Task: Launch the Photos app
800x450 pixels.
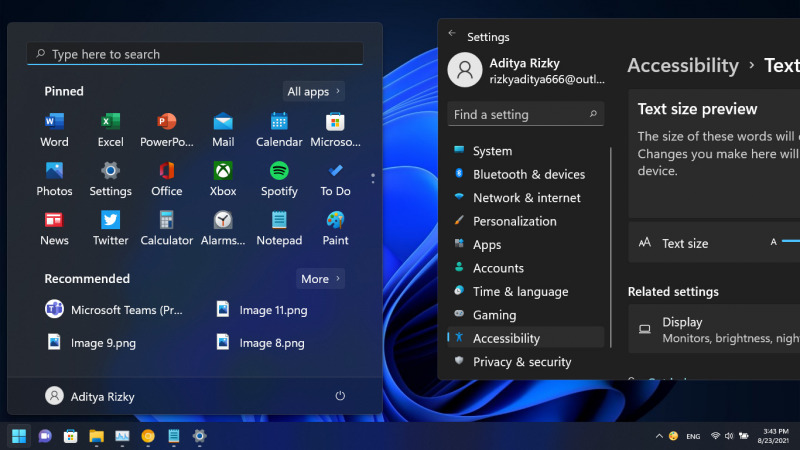Action: pyautogui.click(x=54, y=179)
